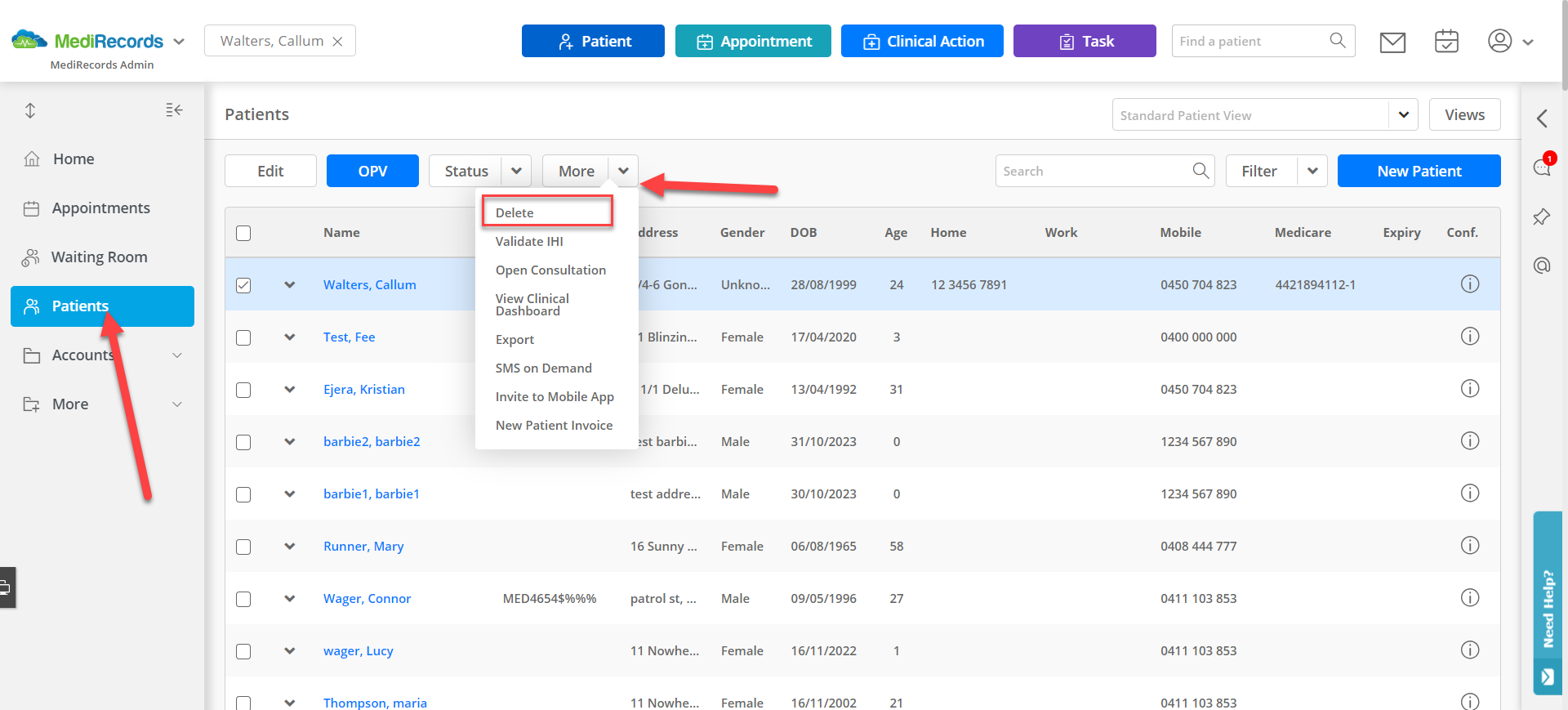This screenshot has width=1568, height=710.
Task: Click the OPV button
Action: point(372,171)
